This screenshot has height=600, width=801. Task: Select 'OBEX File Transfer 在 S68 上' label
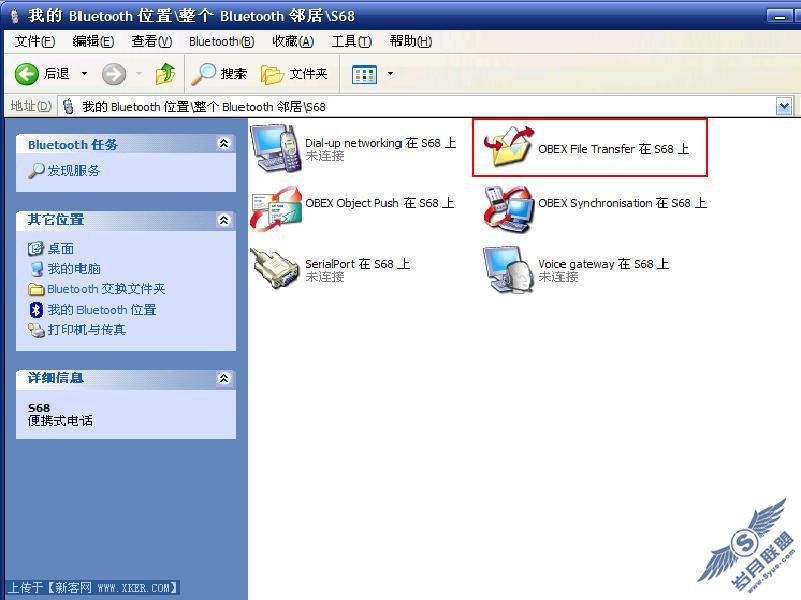(614, 149)
